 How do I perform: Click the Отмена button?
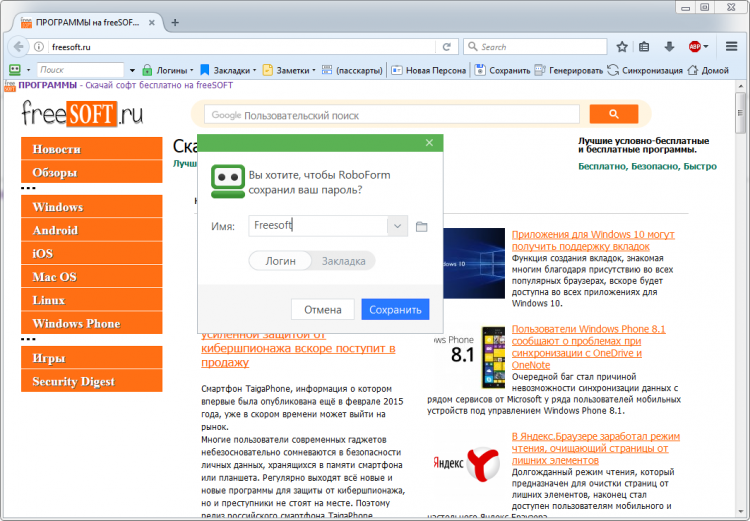(323, 310)
